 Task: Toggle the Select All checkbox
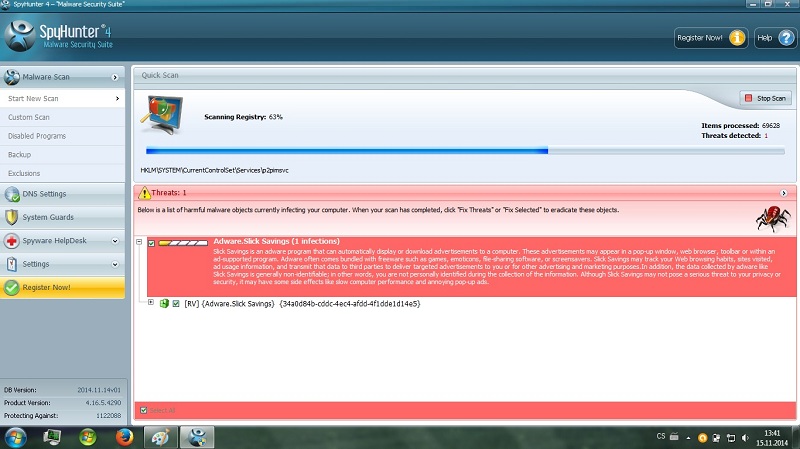144,410
